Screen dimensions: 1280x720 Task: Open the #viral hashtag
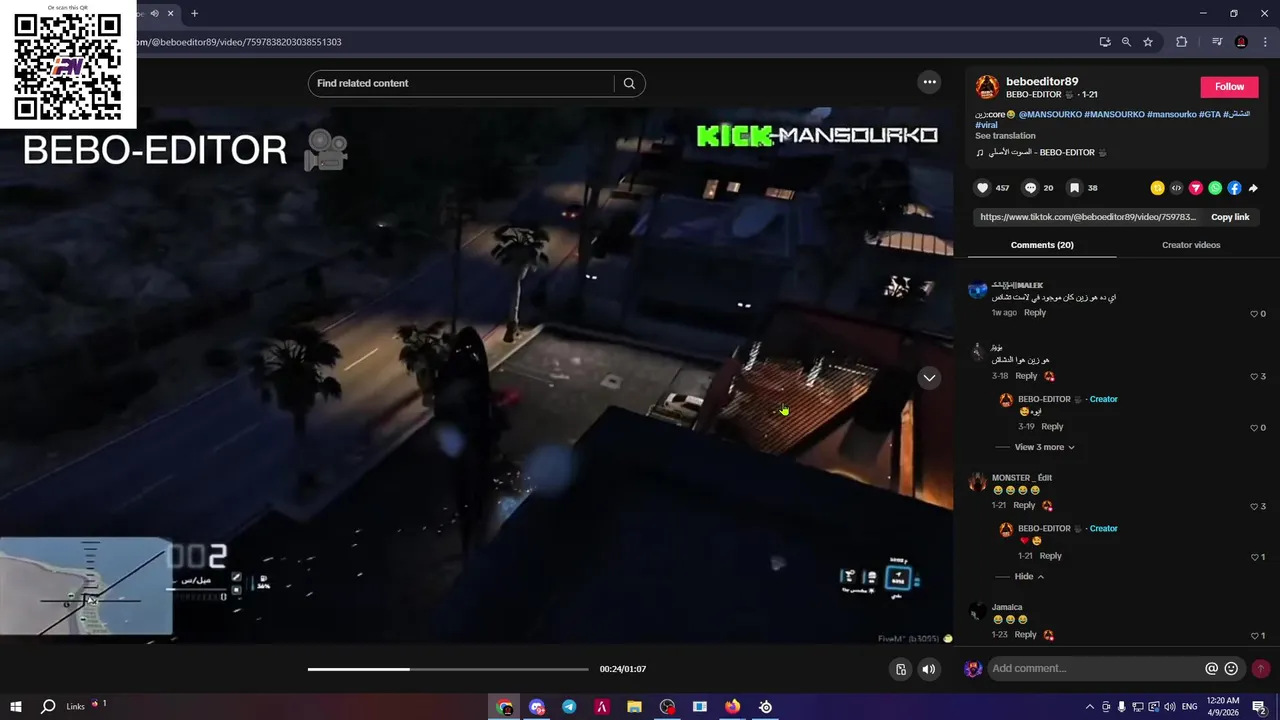click(x=986, y=125)
